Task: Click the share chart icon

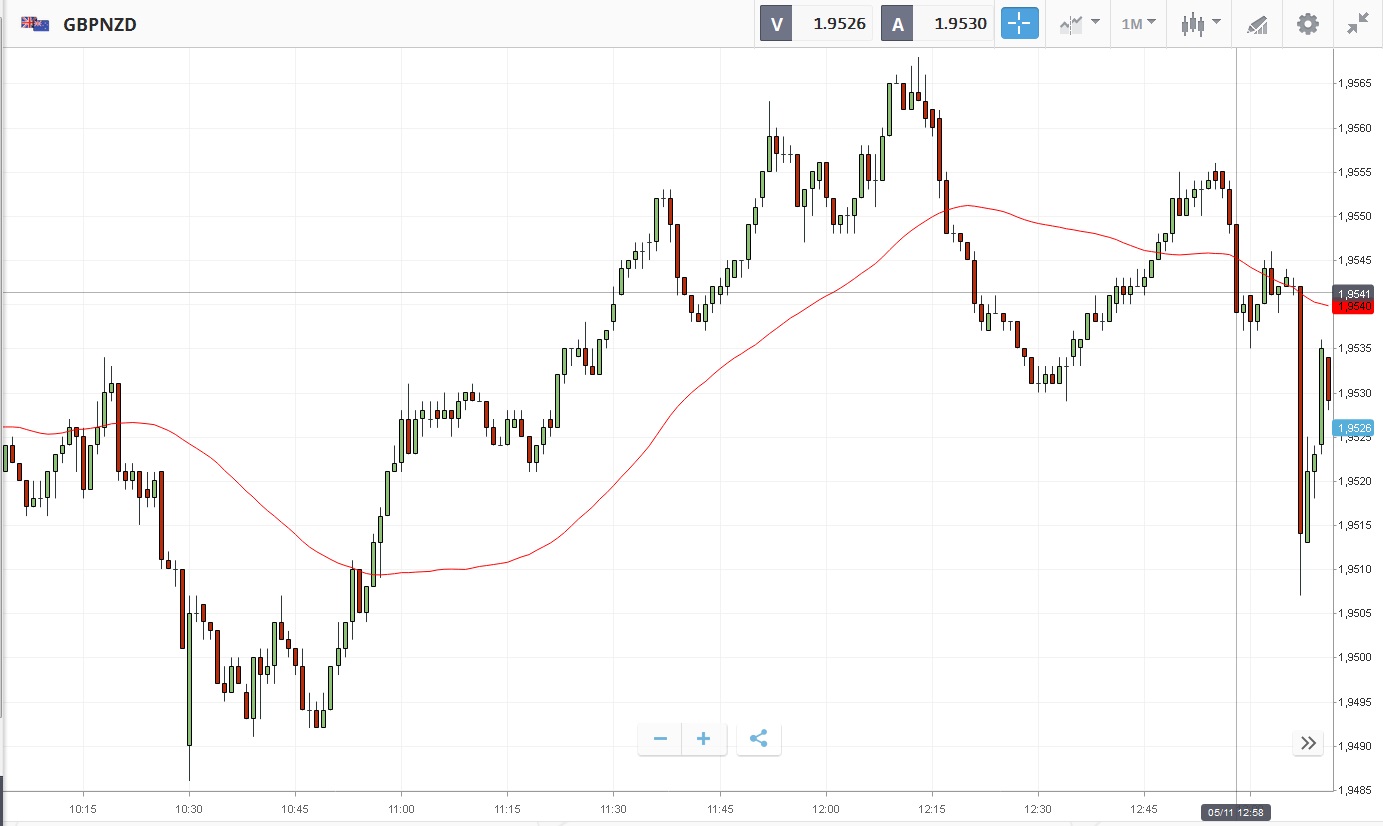Action: point(759,739)
